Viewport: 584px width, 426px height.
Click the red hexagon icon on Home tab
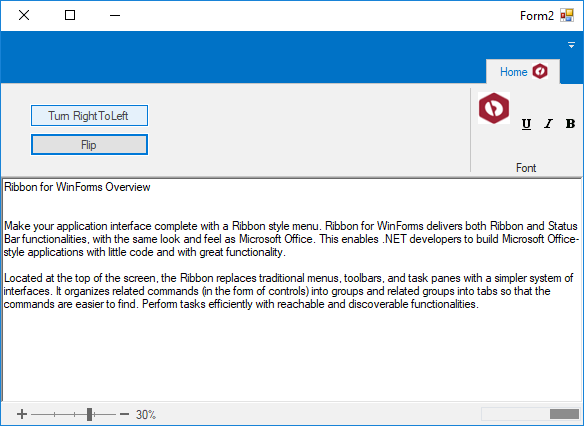coord(540,71)
